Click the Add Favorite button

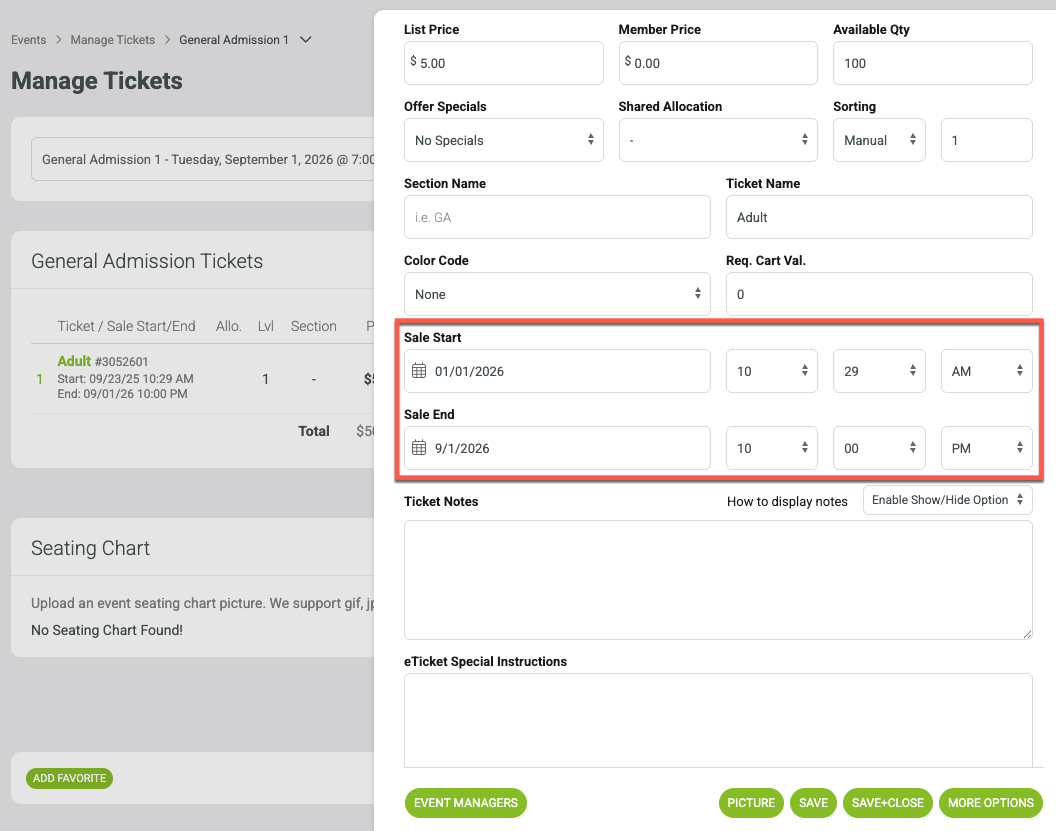click(69, 778)
